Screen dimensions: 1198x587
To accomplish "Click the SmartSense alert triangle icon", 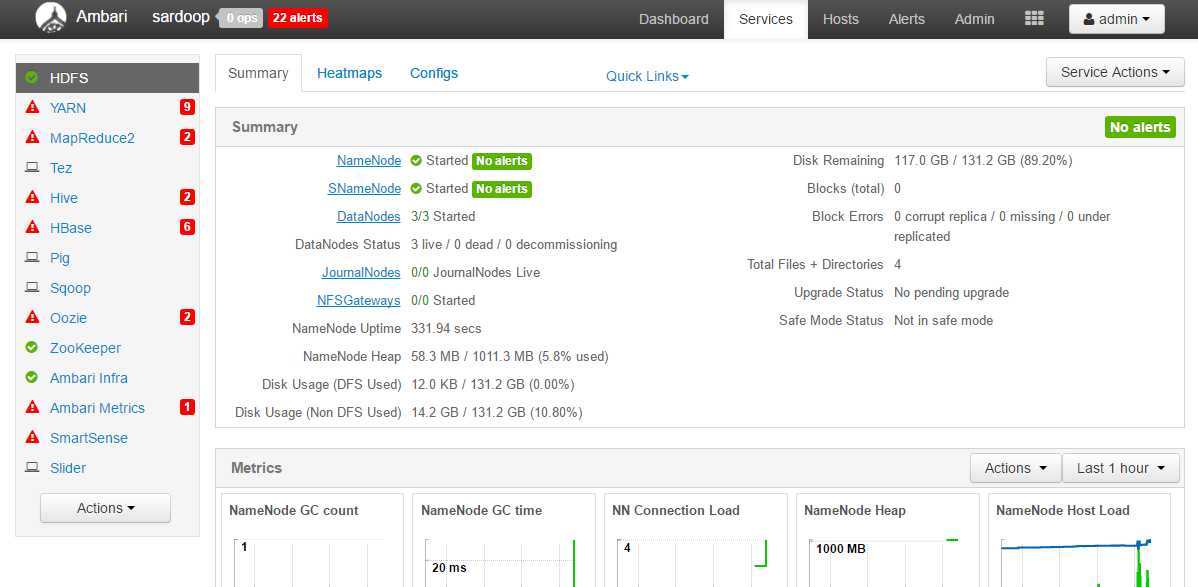I will click(x=32, y=437).
